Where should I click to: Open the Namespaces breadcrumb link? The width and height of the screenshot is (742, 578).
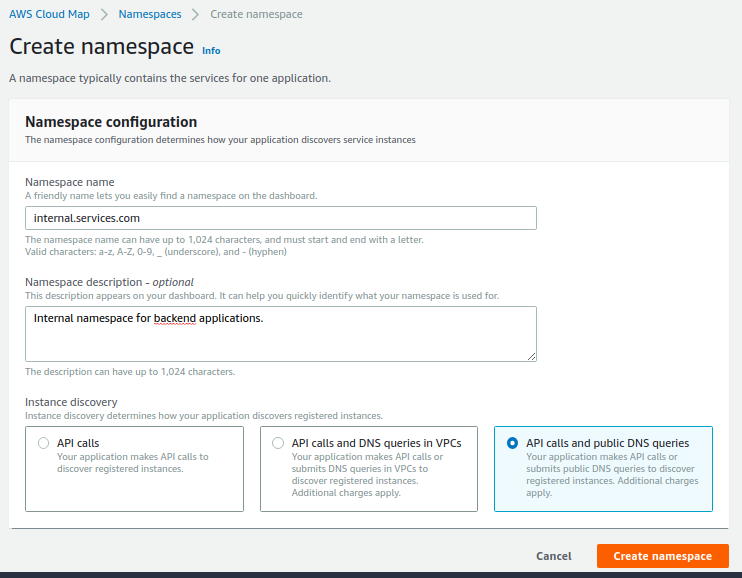150,14
